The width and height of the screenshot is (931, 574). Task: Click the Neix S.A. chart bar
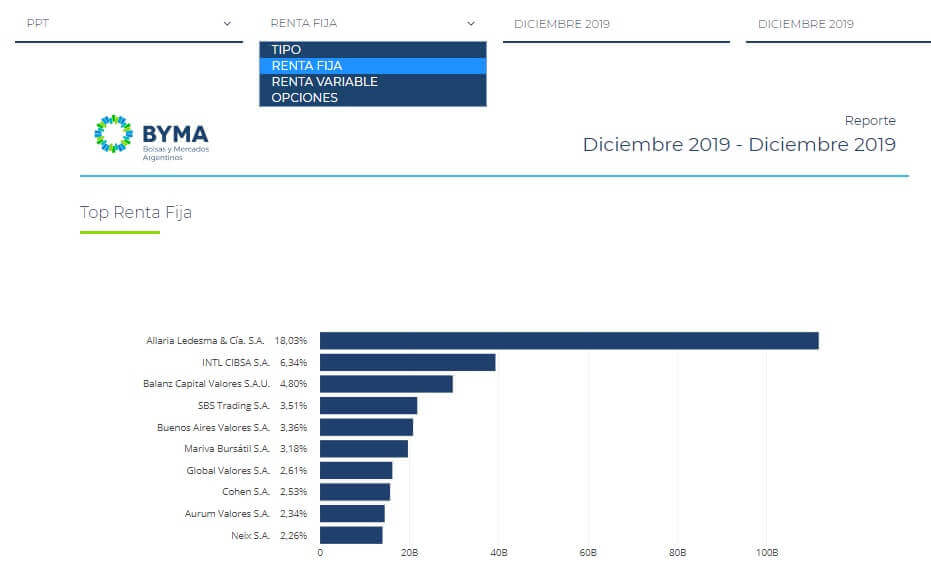tap(351, 535)
